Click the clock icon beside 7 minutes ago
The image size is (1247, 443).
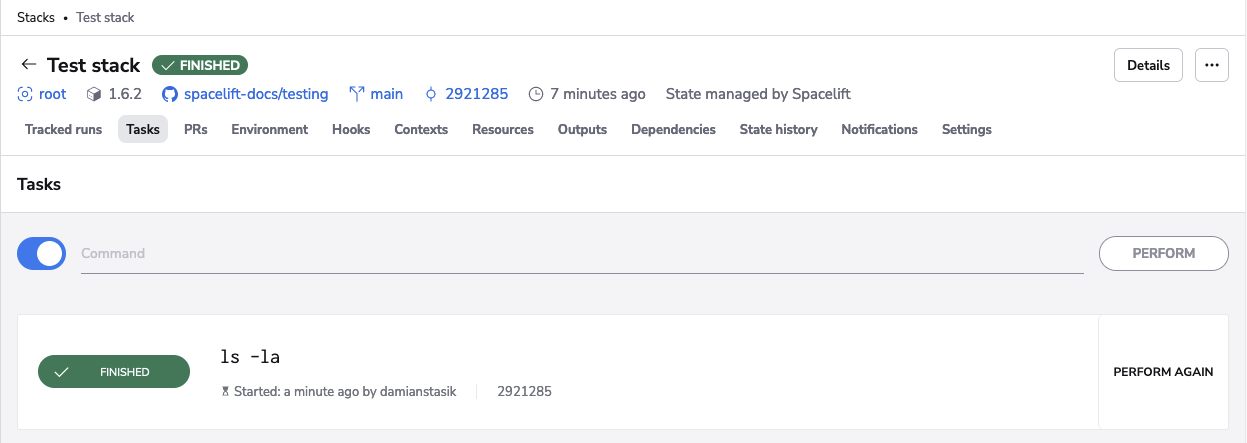pyautogui.click(x=536, y=94)
